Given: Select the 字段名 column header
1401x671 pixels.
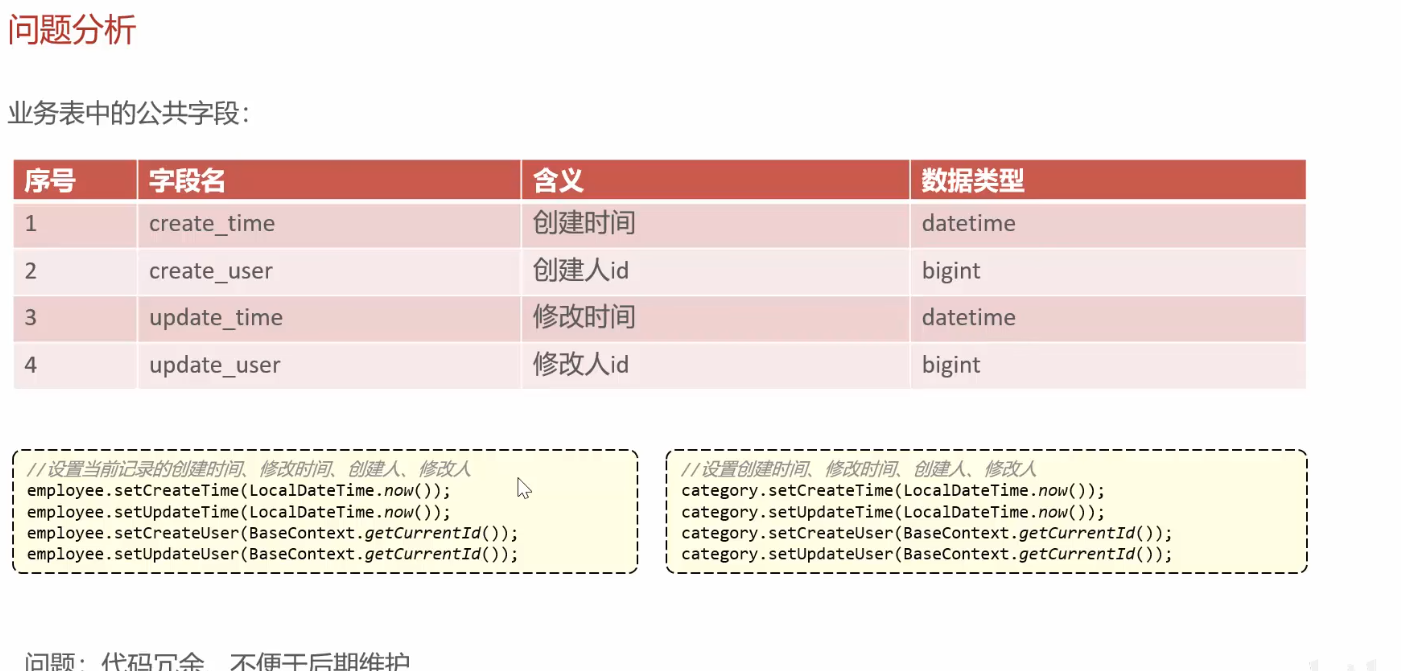Looking at the screenshot, I should tap(187, 181).
